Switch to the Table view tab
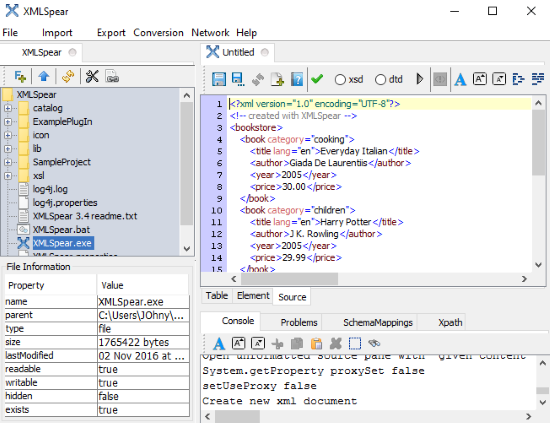The height and width of the screenshot is (423, 550). [x=217, y=296]
